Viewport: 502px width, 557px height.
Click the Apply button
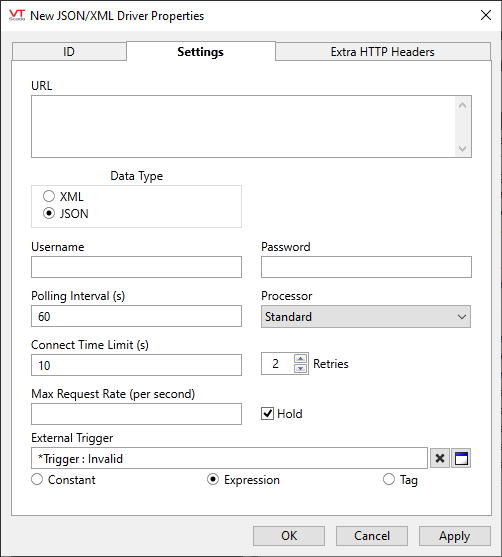tap(455, 536)
